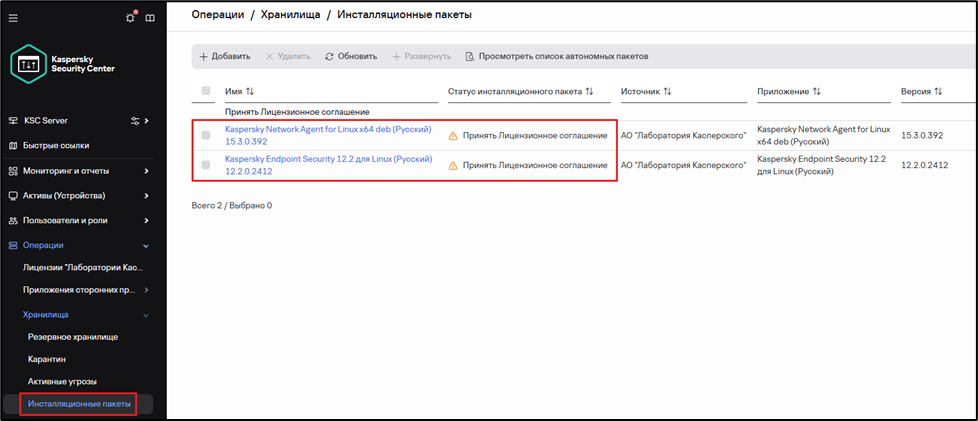978x421 pixels.
Task: Open KSC Server settings sliders icon
Action: pos(136,121)
